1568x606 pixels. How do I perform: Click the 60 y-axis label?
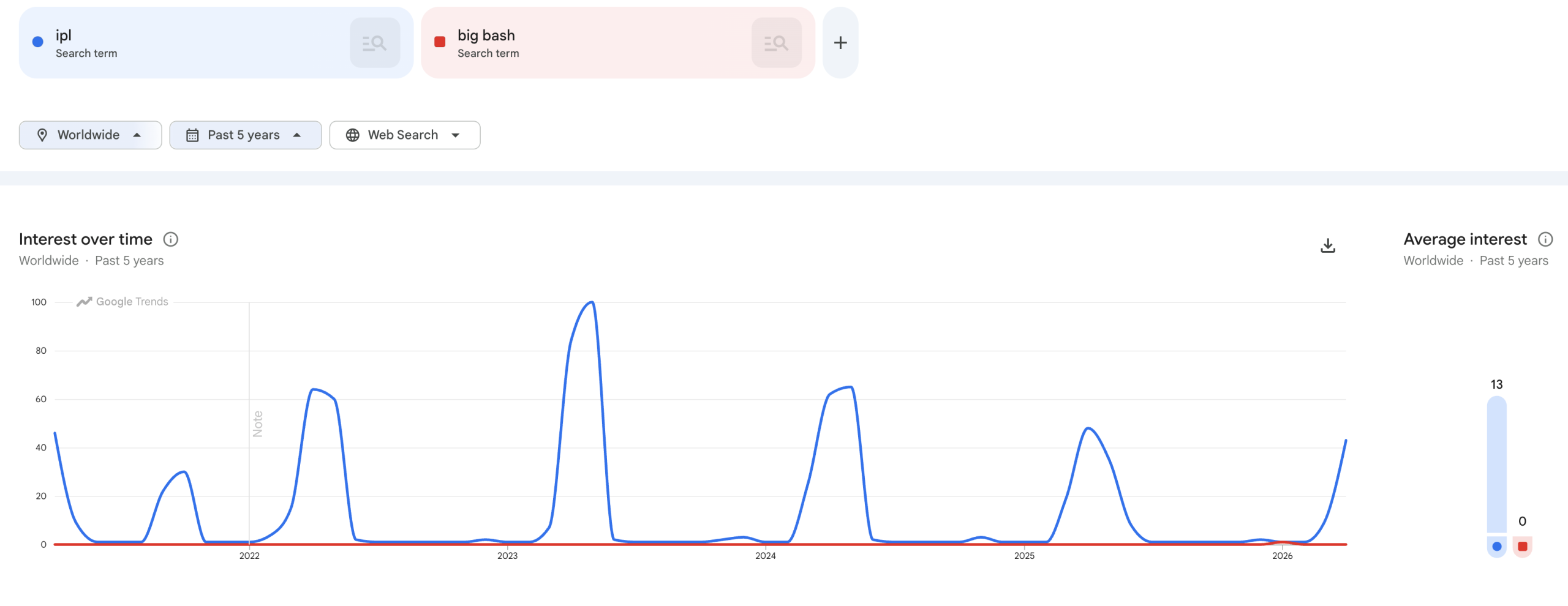tap(41, 399)
